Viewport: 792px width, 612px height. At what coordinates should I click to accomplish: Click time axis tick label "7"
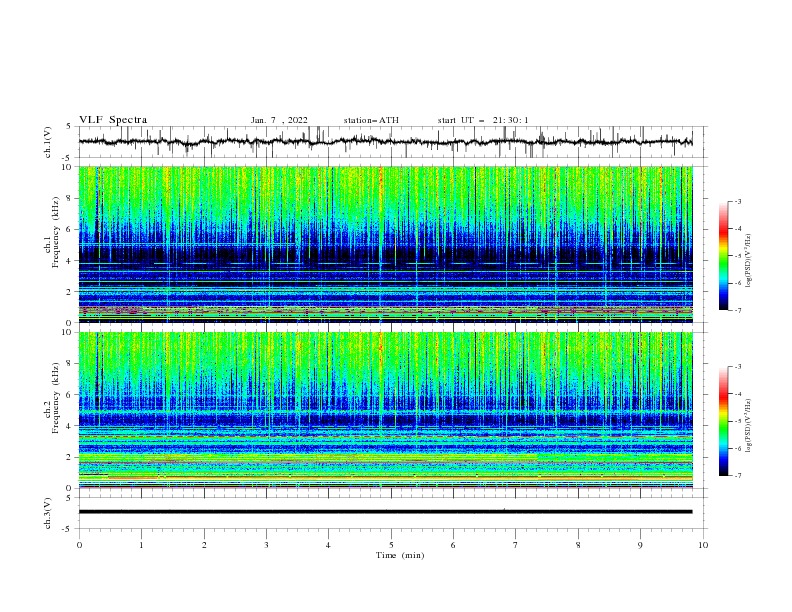pos(516,545)
